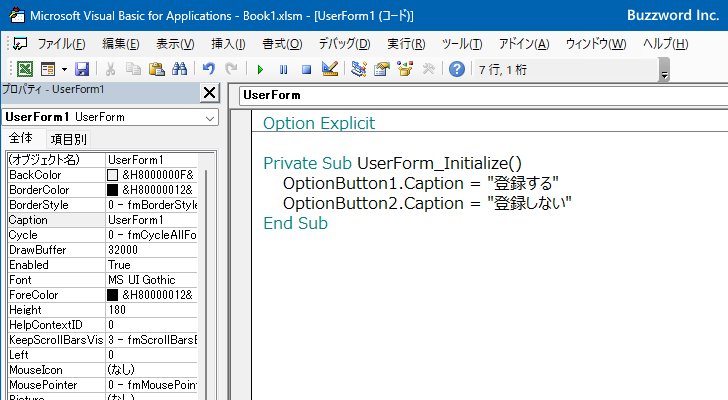Open the Toolbox wrench icon
The width and height of the screenshot is (728, 400).
click(x=429, y=70)
